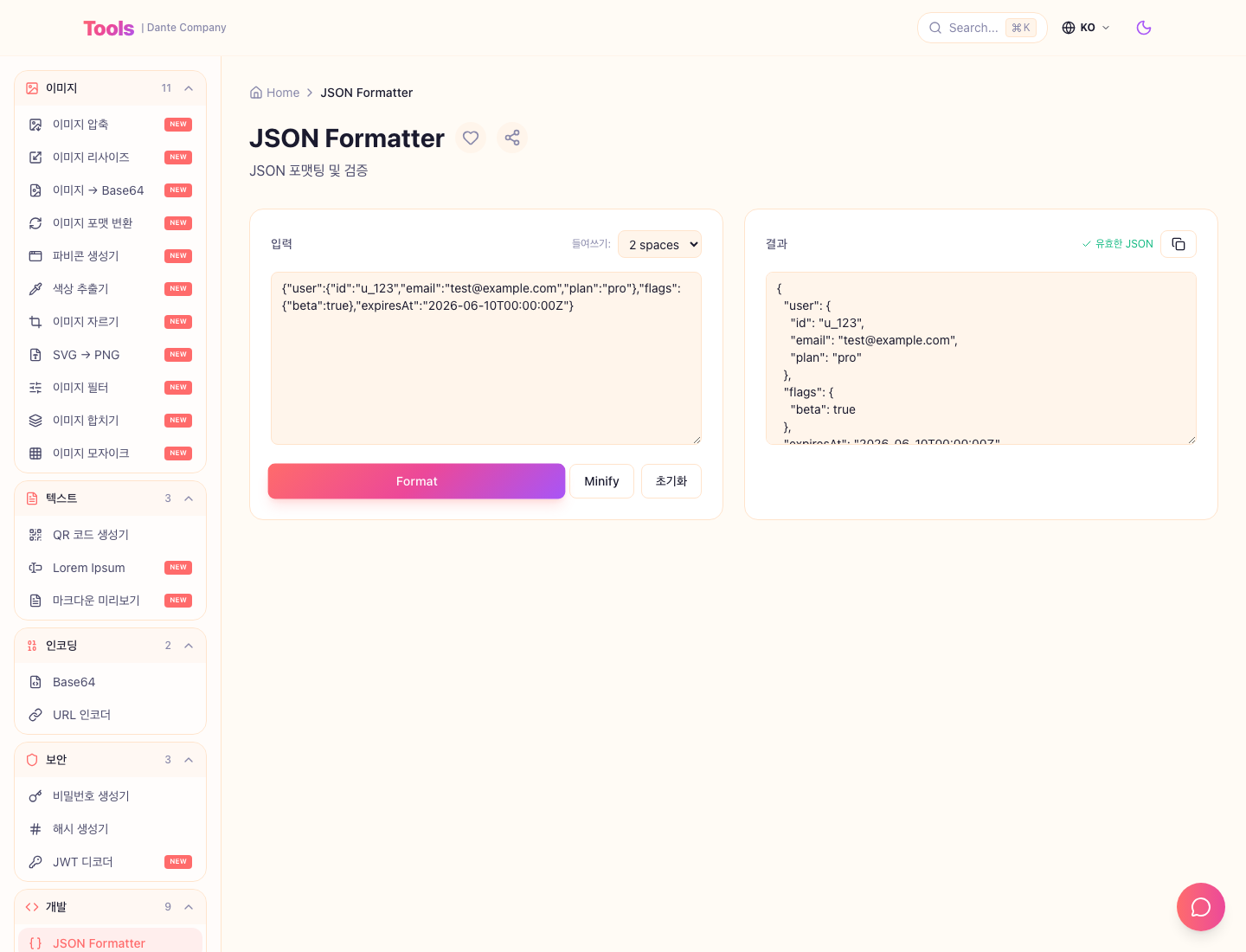Click the Minify button
Viewport: 1246px width, 952px height.
pyautogui.click(x=601, y=481)
